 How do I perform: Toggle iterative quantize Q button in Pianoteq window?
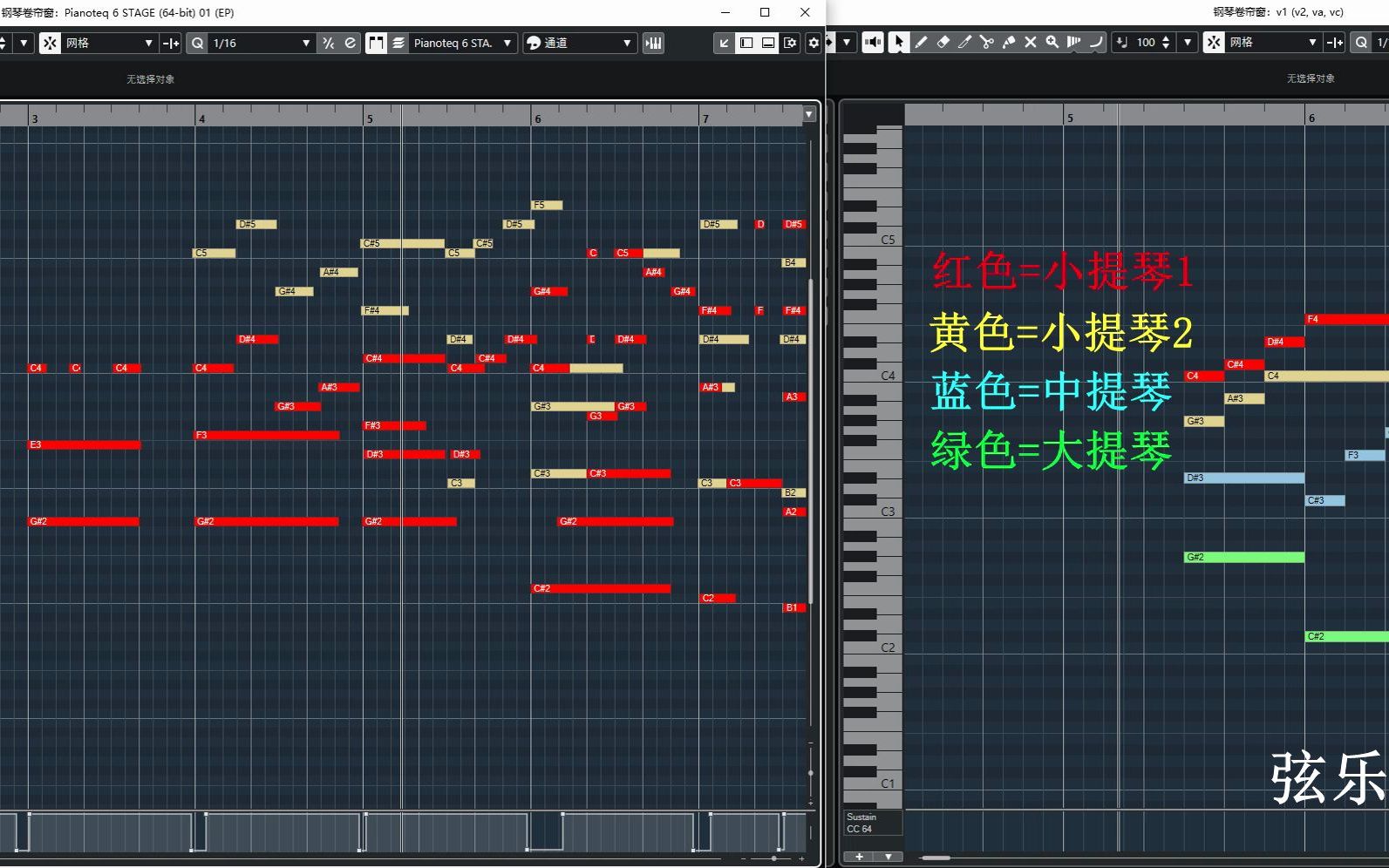tap(198, 43)
